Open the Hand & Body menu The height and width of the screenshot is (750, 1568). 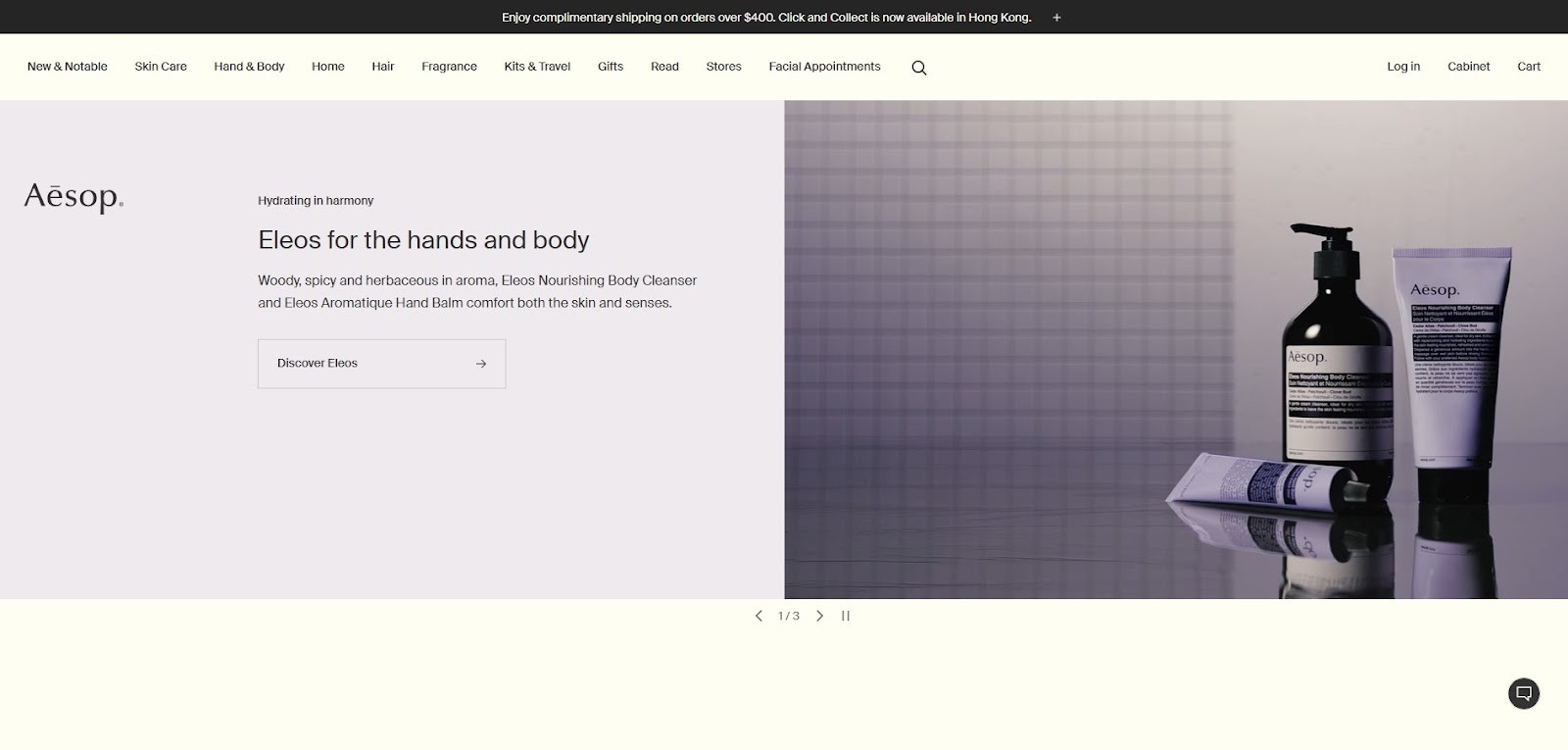249,67
